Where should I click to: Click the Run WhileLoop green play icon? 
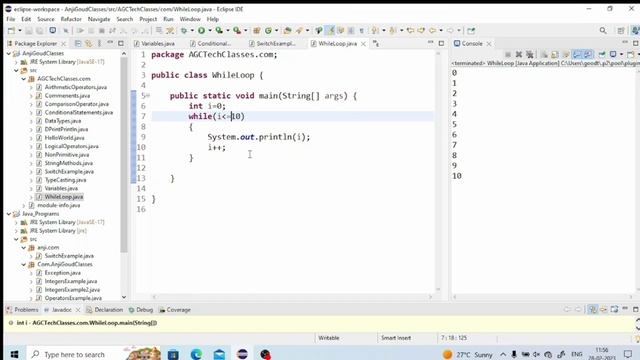pos(201,31)
